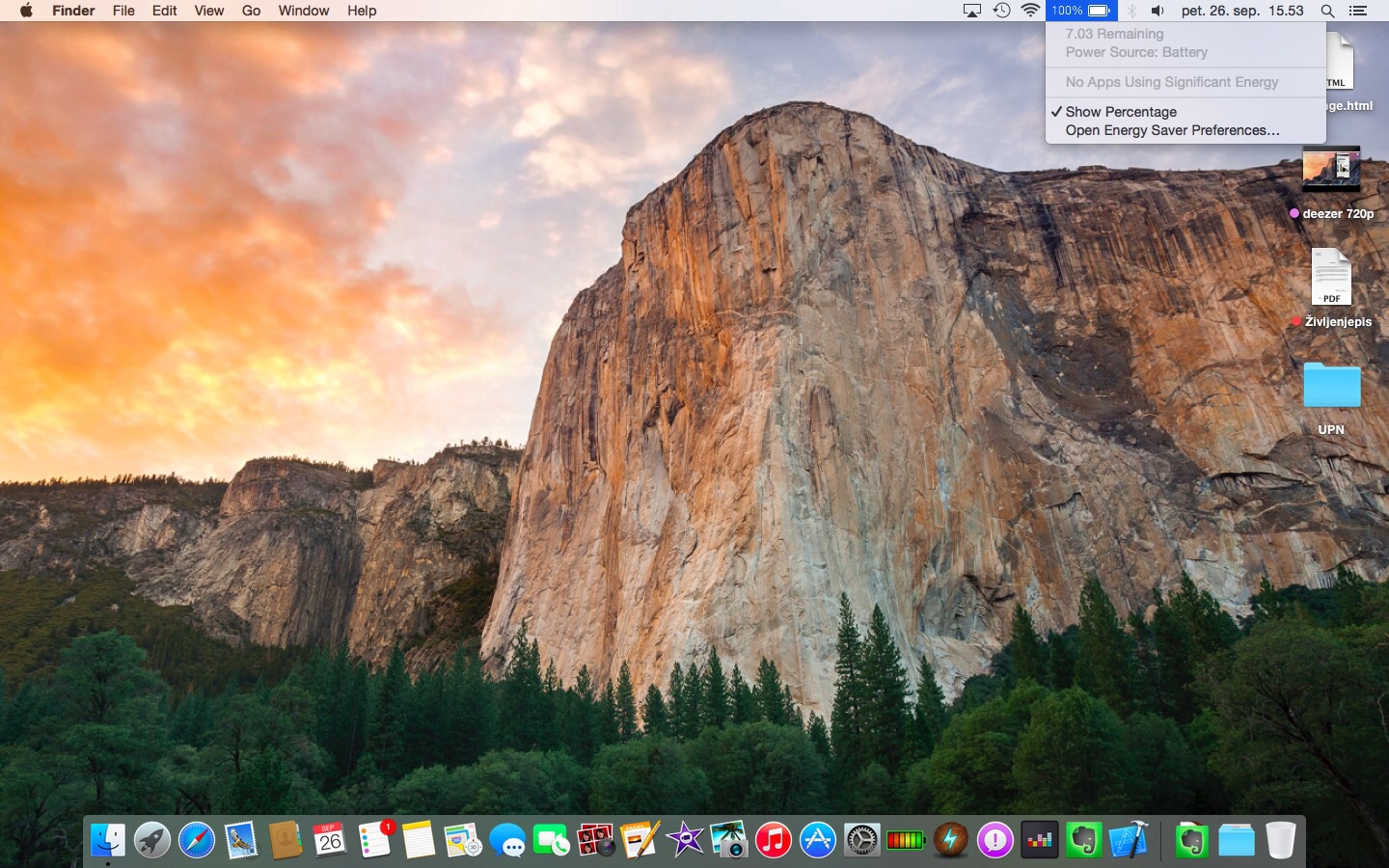Select the Življenjepis PDF on desktop
The image size is (1389, 868).
click(x=1332, y=277)
